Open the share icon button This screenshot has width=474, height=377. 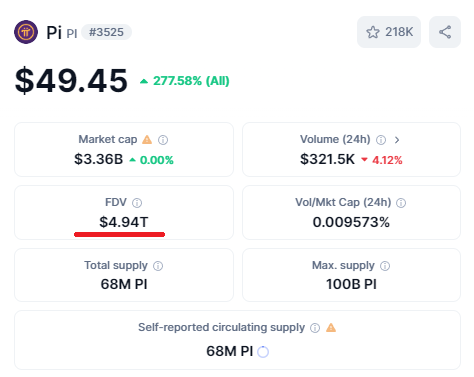[445, 32]
